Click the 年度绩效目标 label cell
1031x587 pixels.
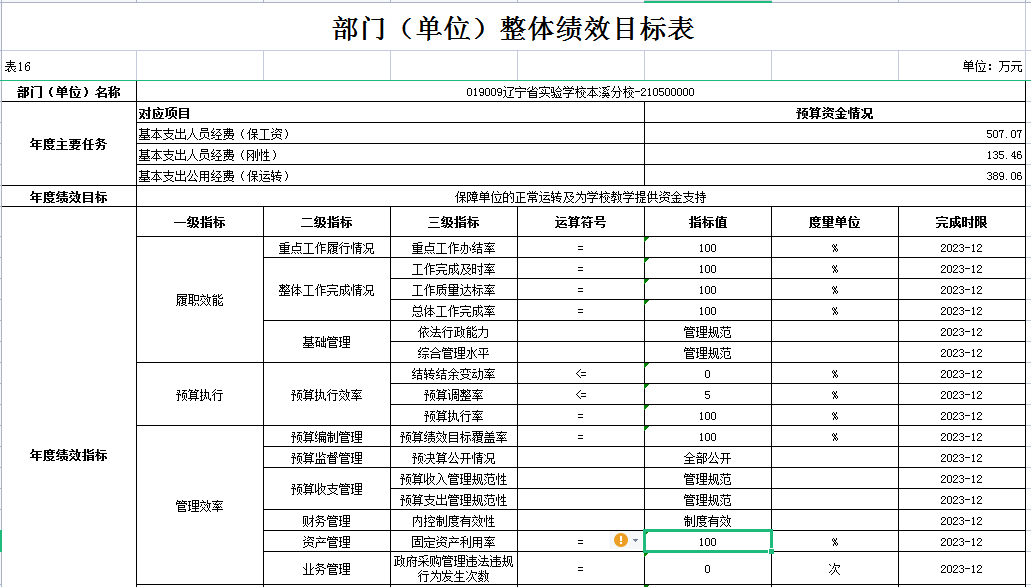tap(68, 197)
